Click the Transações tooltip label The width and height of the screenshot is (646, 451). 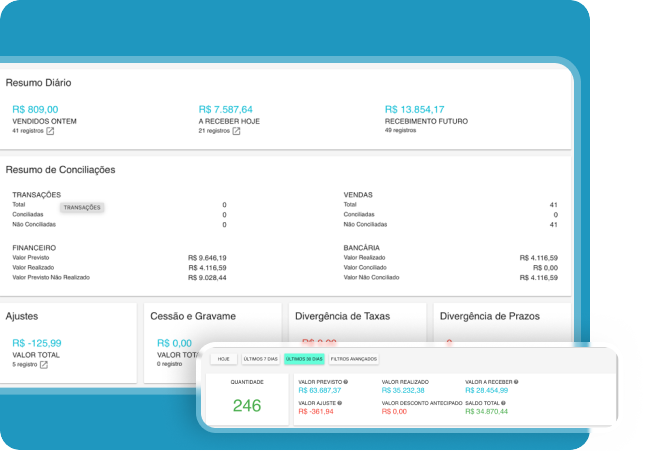coord(81,208)
